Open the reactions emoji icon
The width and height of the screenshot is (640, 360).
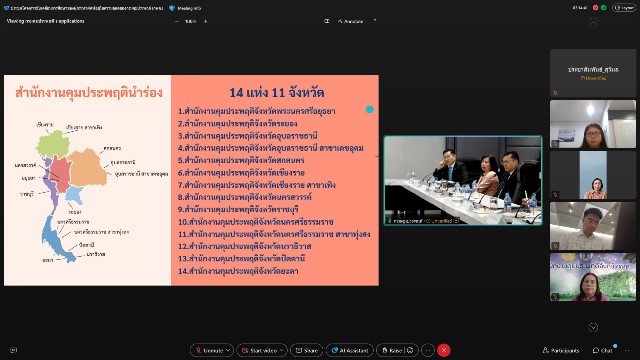[x=411, y=350]
